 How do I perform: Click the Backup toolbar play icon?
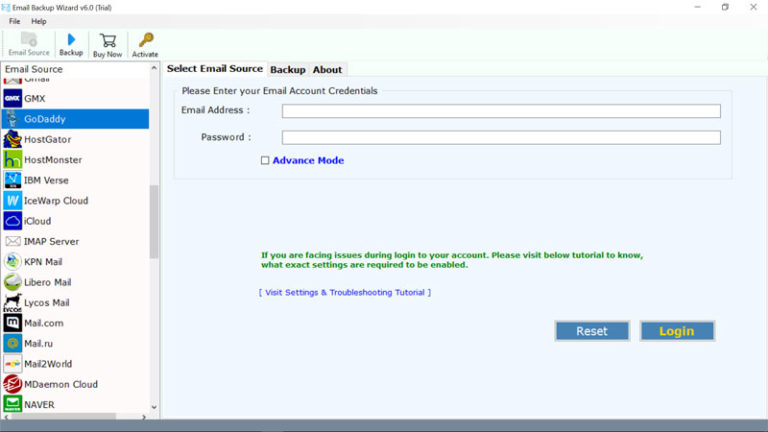(x=72, y=40)
